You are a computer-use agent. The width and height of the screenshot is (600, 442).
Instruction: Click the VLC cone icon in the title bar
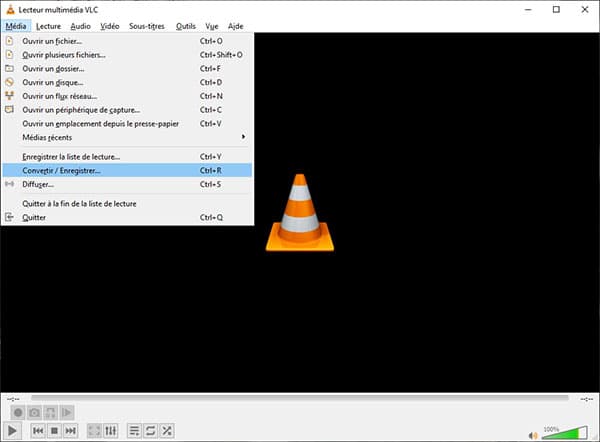pyautogui.click(x=10, y=10)
